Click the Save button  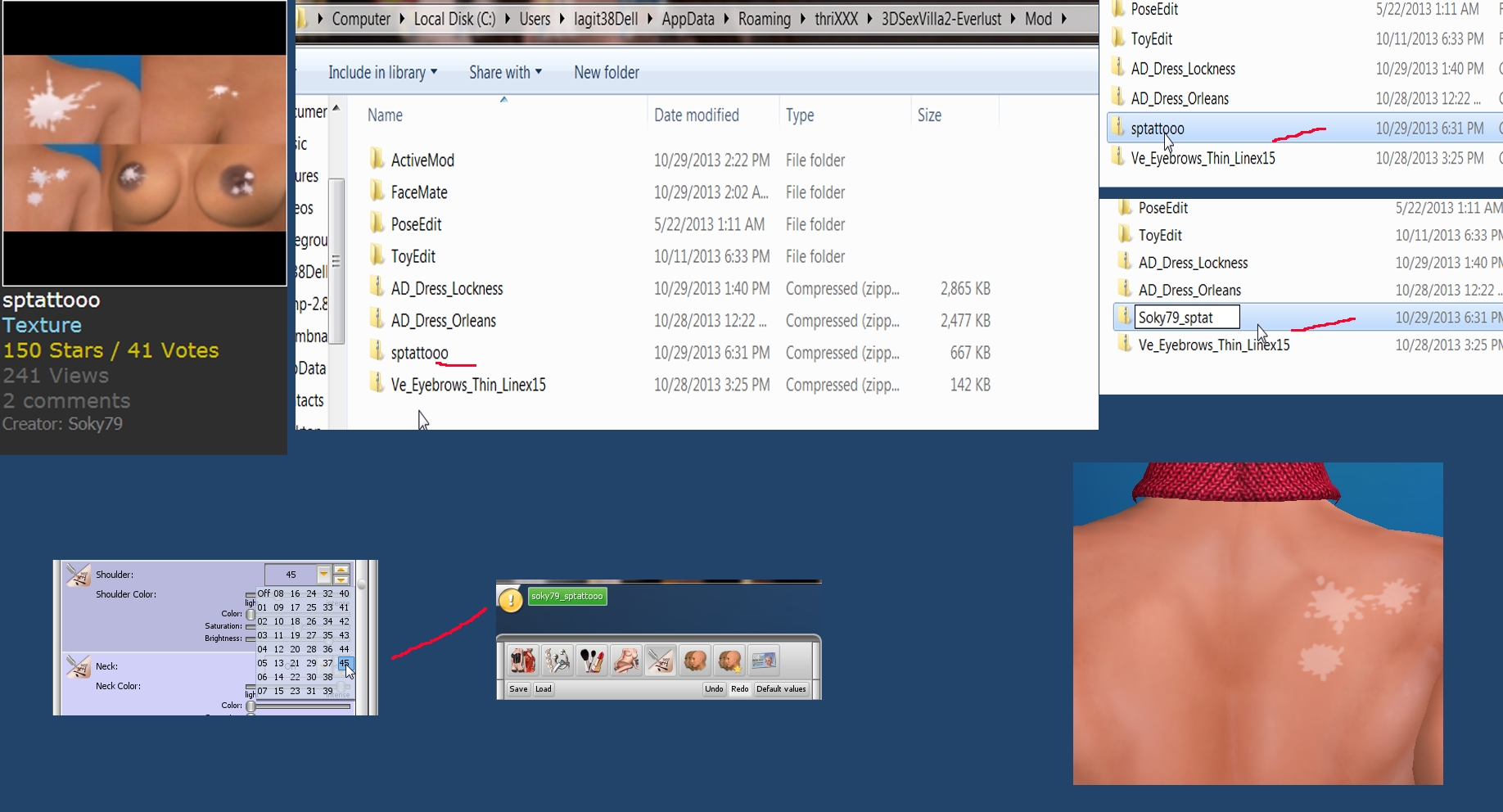518,689
